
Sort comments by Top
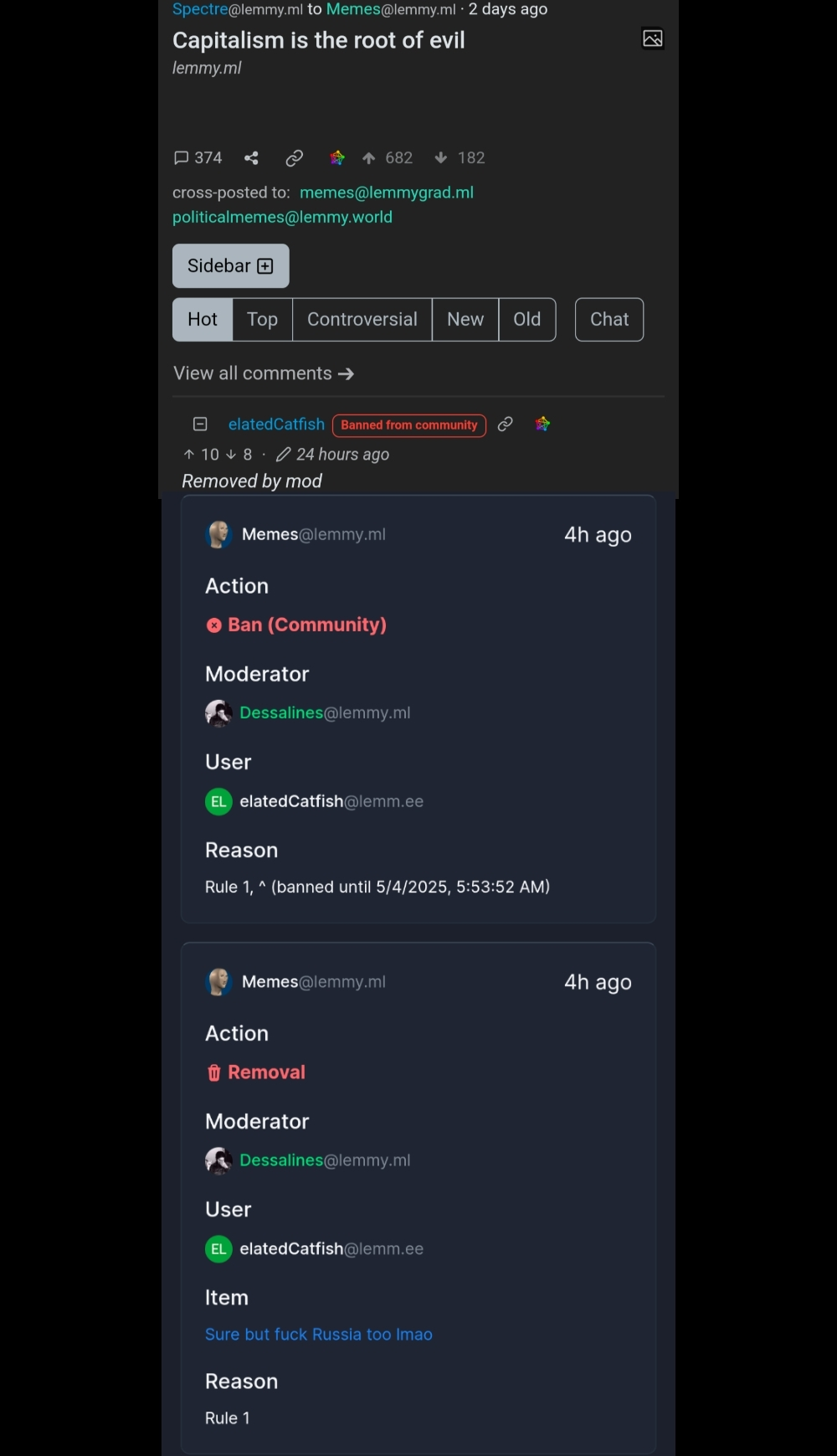pyautogui.click(x=262, y=319)
